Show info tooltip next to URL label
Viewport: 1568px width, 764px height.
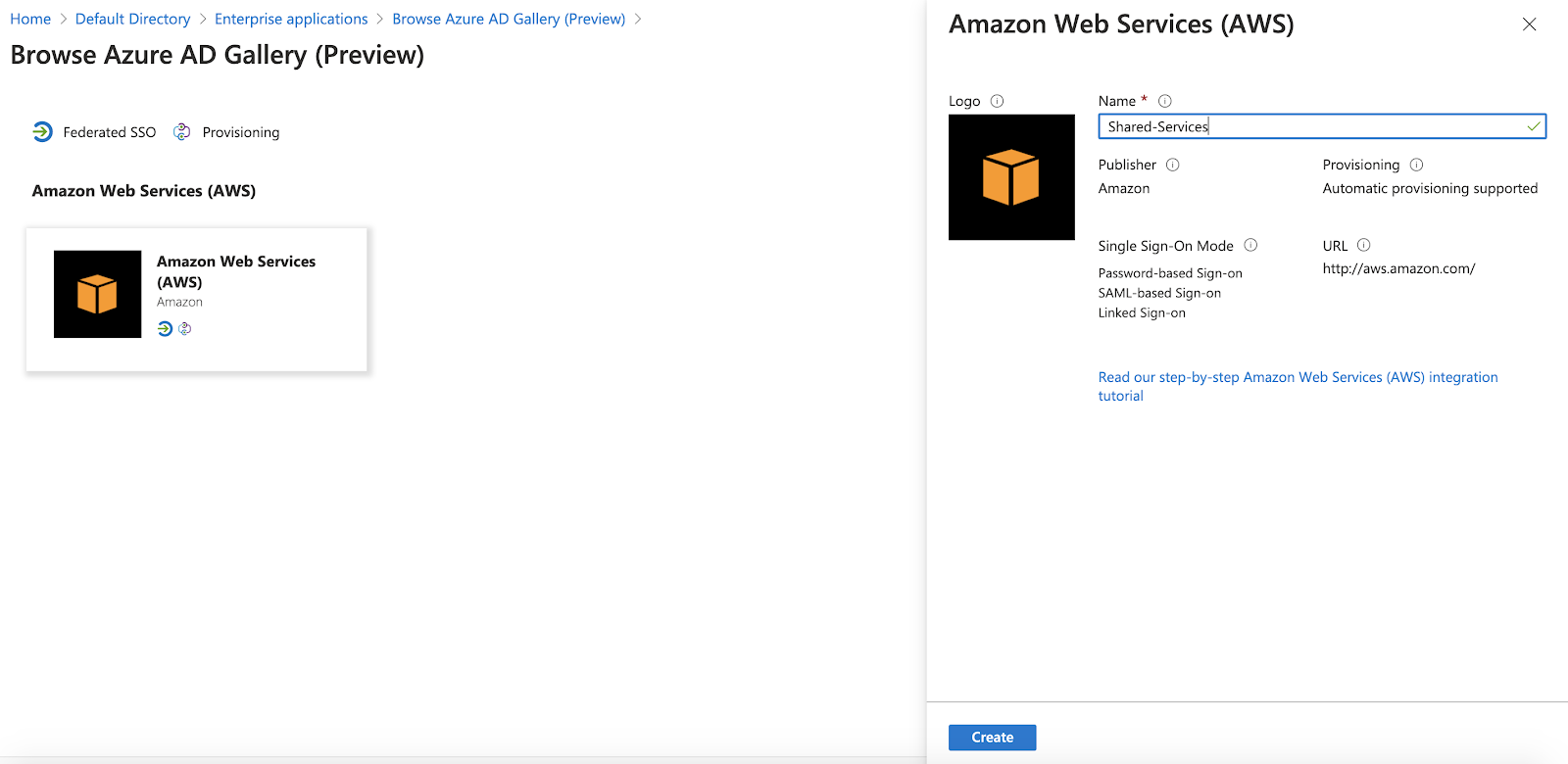click(x=1363, y=245)
